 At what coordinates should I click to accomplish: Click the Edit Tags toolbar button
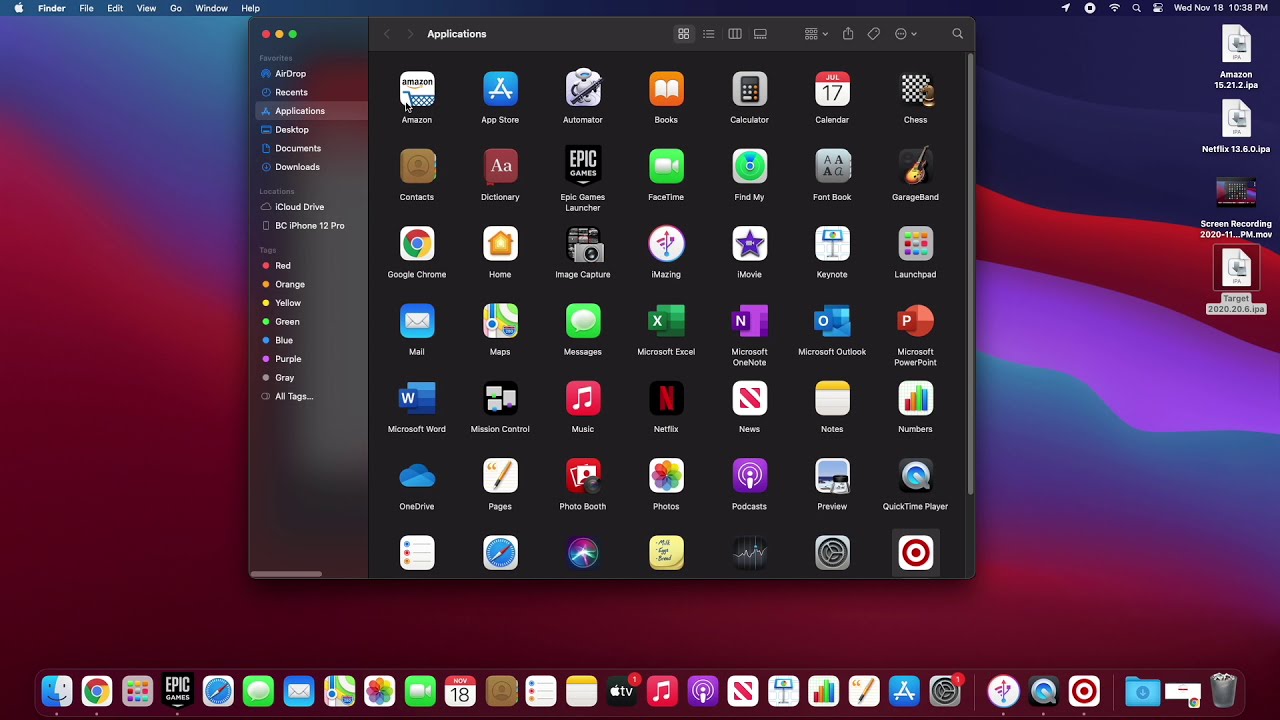click(874, 34)
